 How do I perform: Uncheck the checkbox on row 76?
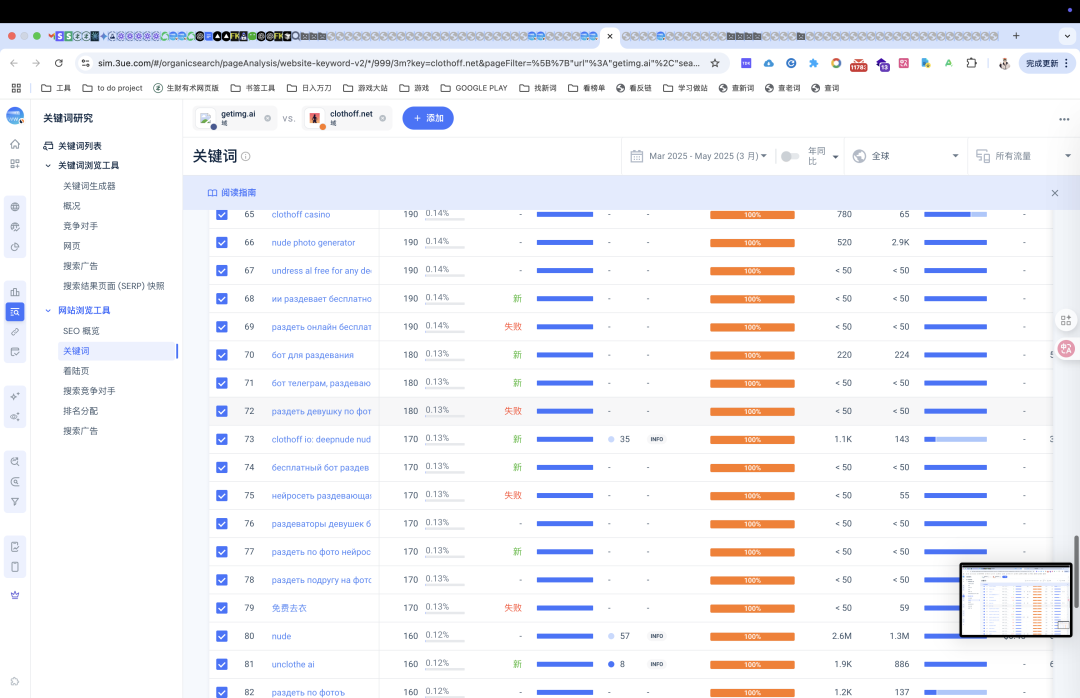pos(222,524)
